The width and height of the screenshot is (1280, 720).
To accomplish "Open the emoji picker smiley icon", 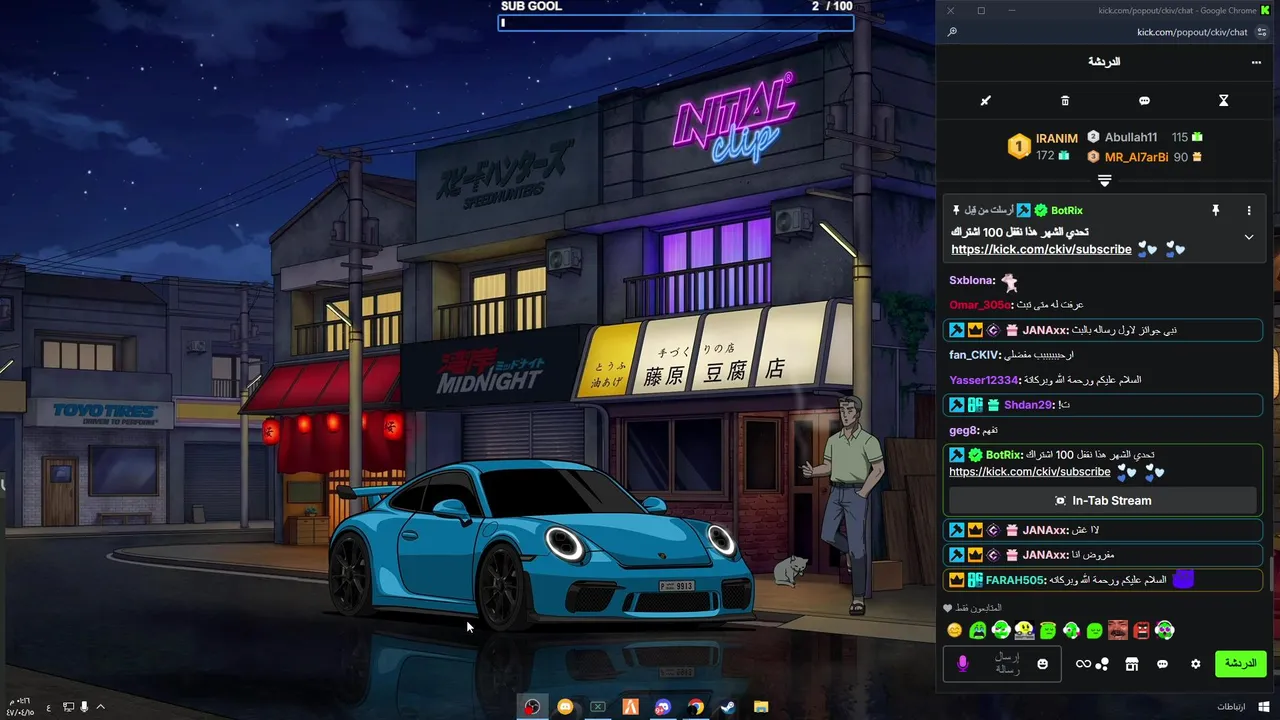I will 1043,664.
